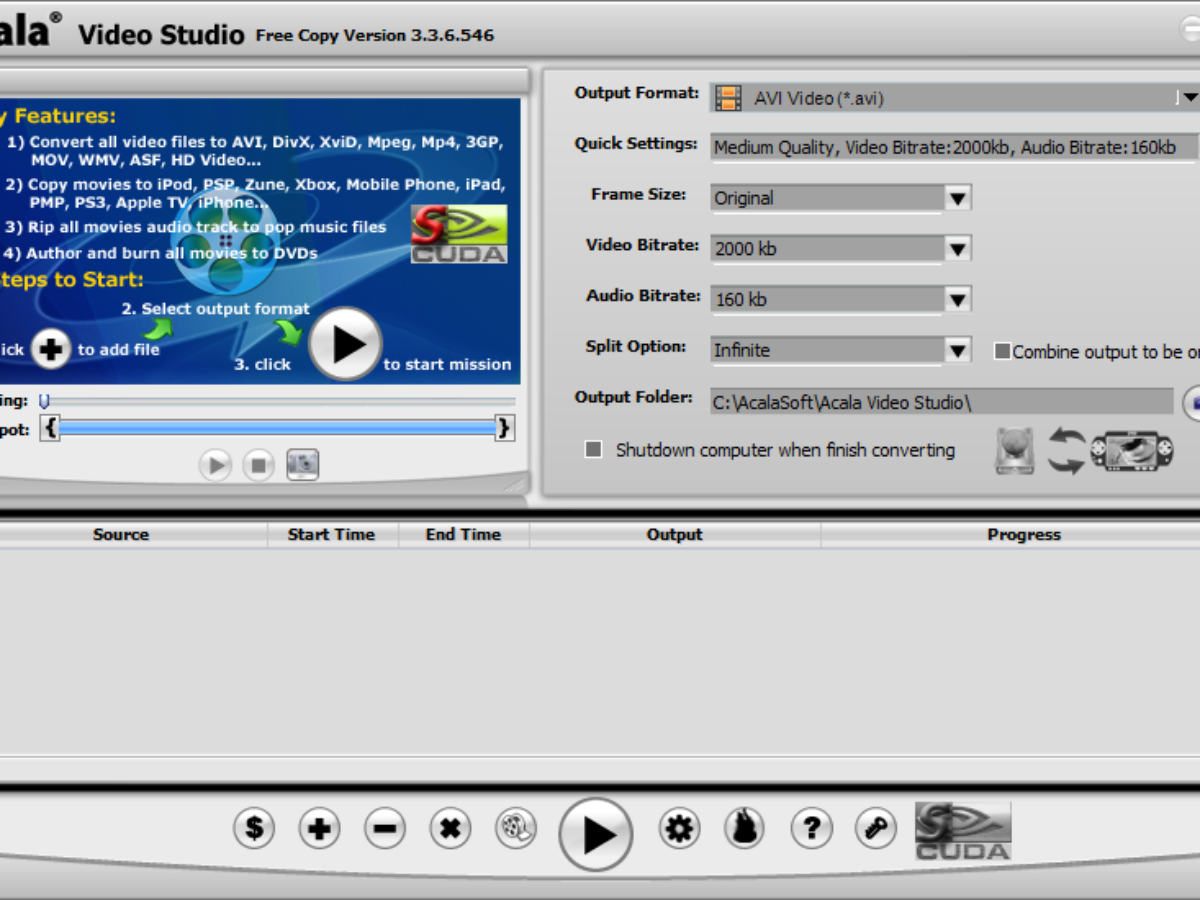Image resolution: width=1200 pixels, height=900 pixels.
Task: Click the flame burn DVD icon
Action: (x=745, y=829)
